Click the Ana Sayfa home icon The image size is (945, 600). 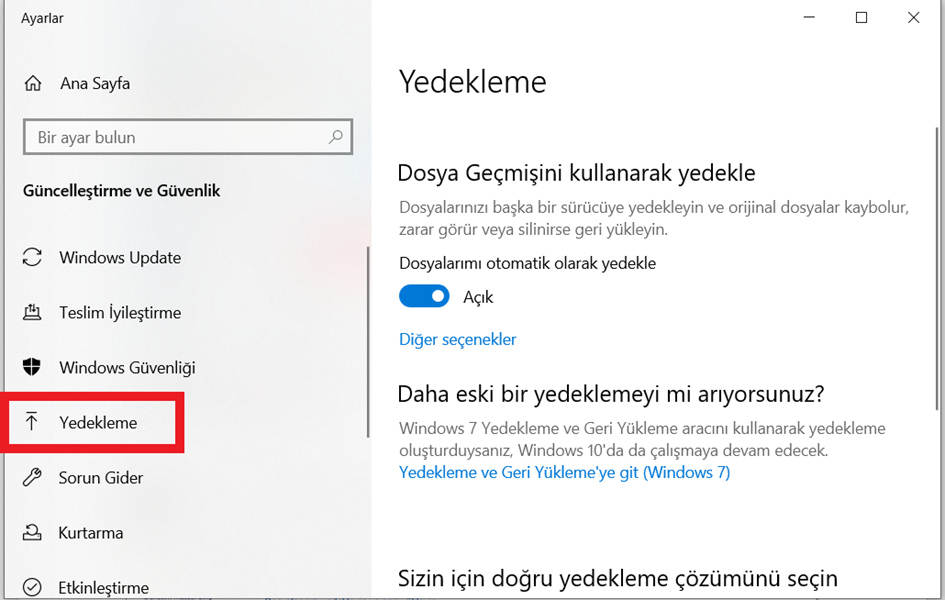[x=33, y=83]
